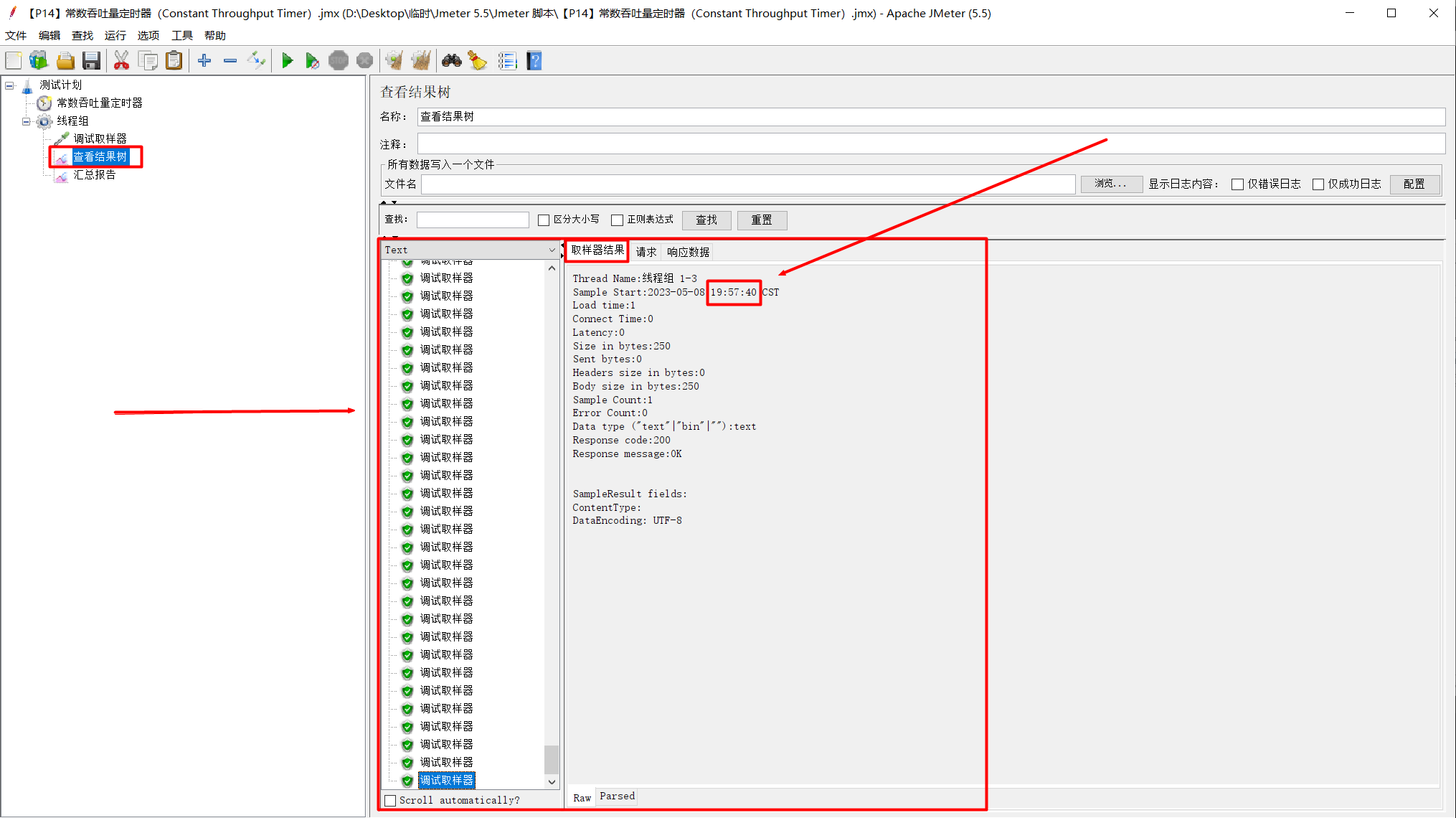Select the 常数吞吐量定时器 timer node
This screenshot has height=818, width=1456.
click(x=100, y=103)
